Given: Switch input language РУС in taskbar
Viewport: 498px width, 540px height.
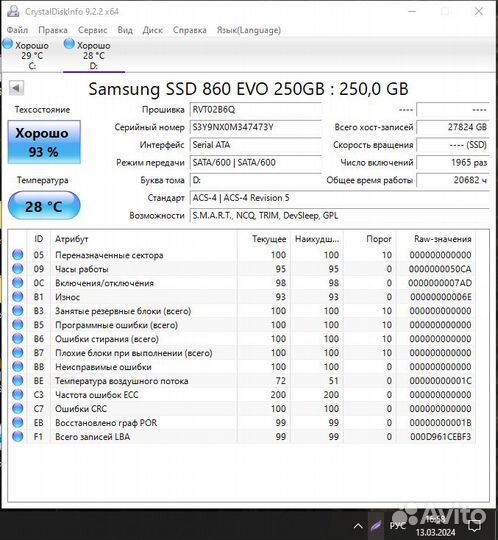Looking at the screenshot, I should click(398, 526).
